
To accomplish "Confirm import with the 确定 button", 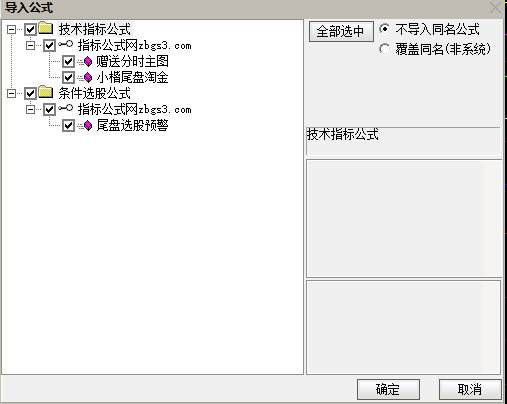I will pyautogui.click(x=388, y=389).
